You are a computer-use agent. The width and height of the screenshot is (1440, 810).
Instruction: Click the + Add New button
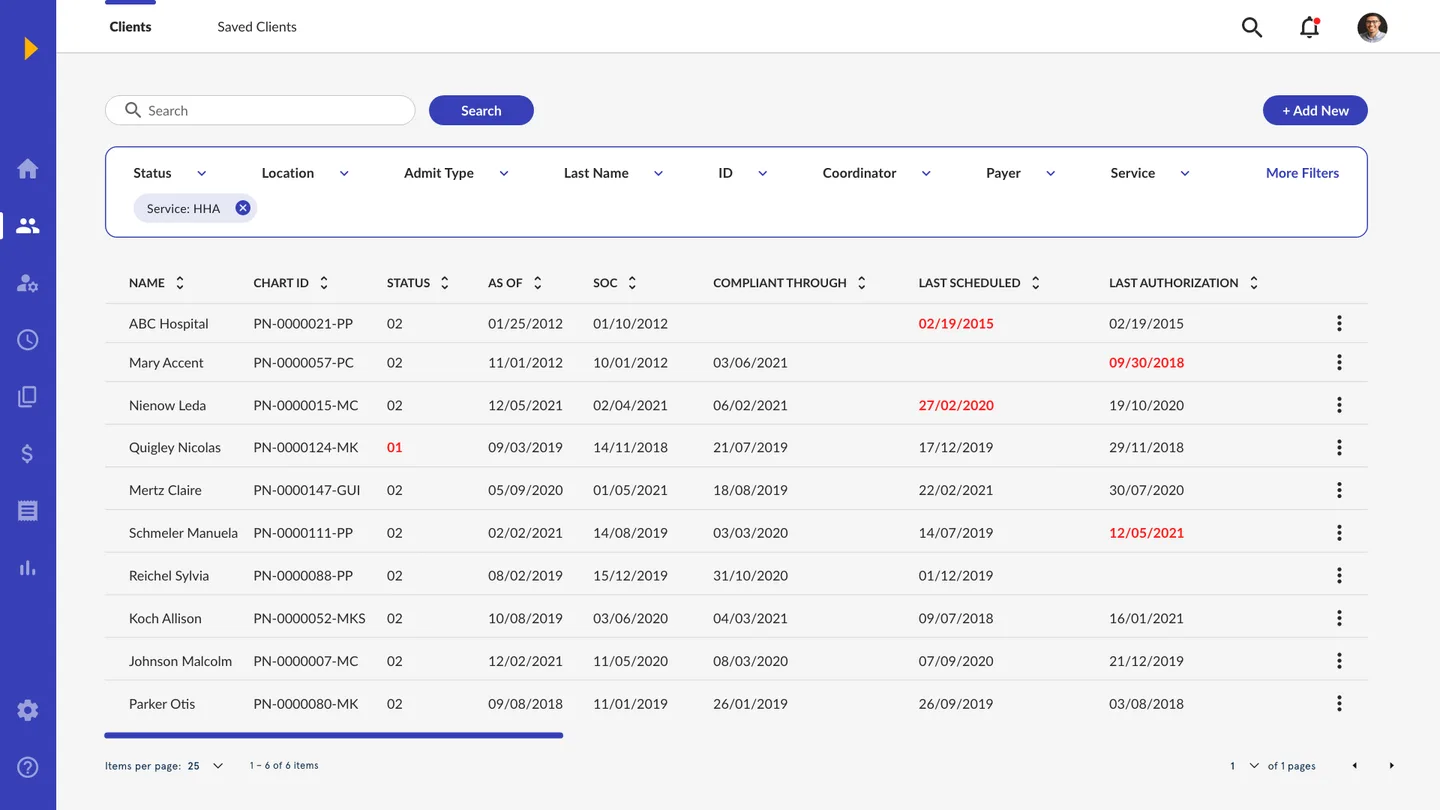(1315, 110)
